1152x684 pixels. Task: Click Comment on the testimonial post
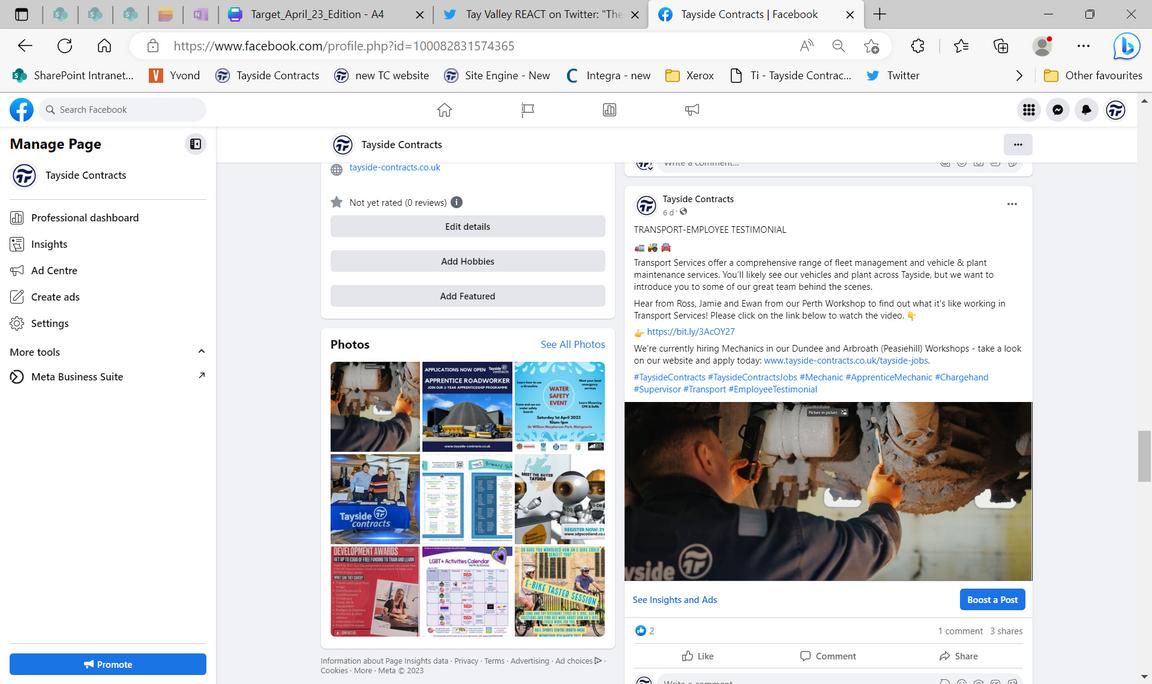click(x=828, y=656)
